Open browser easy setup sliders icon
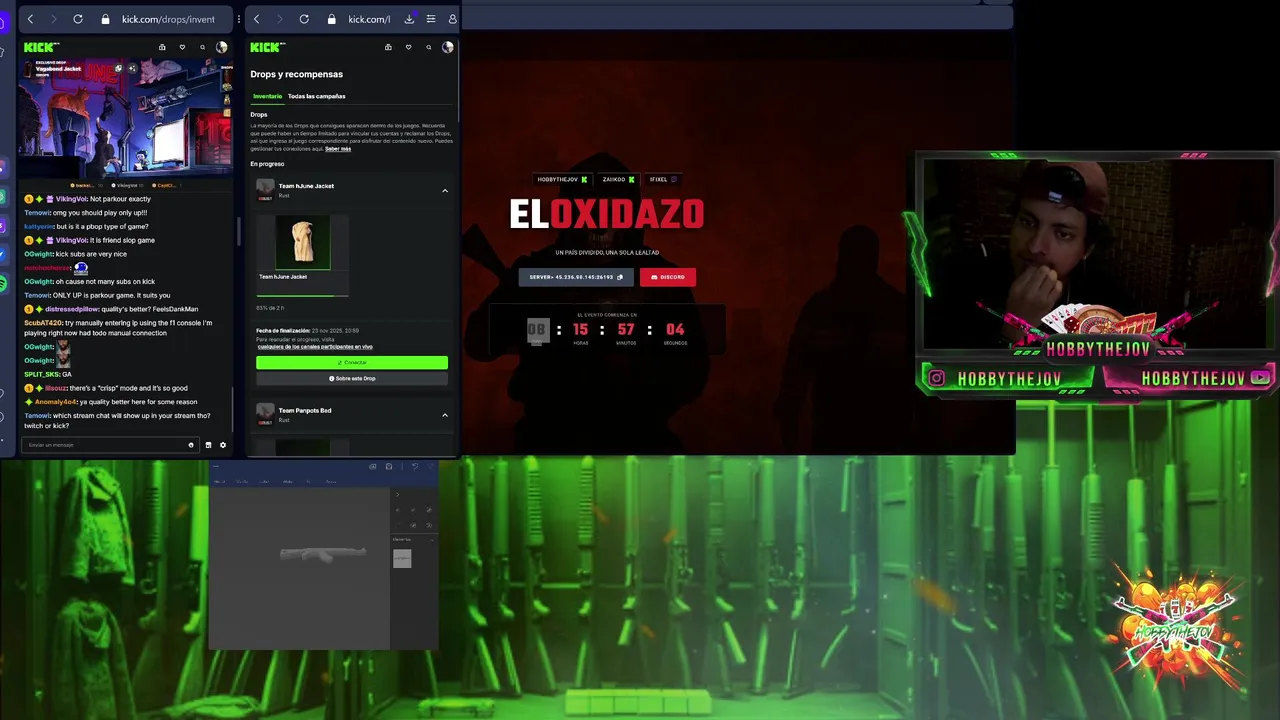 pos(431,19)
